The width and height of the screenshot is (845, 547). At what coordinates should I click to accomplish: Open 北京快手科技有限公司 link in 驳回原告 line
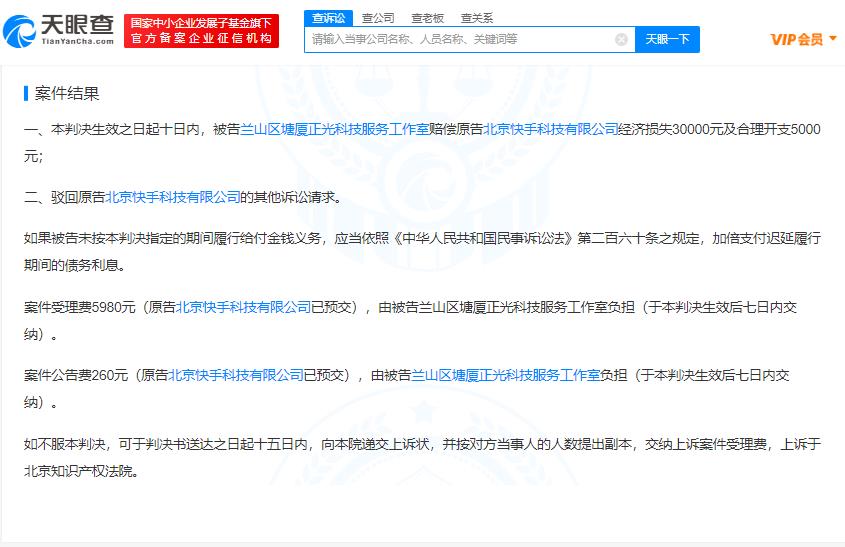pos(172,197)
